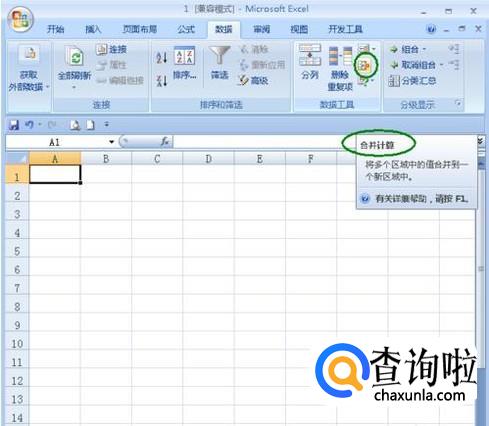Image resolution: width=489 pixels, height=426 pixels.
Task: Expand the 取消组合 dropdown arrow
Action: tap(441, 65)
